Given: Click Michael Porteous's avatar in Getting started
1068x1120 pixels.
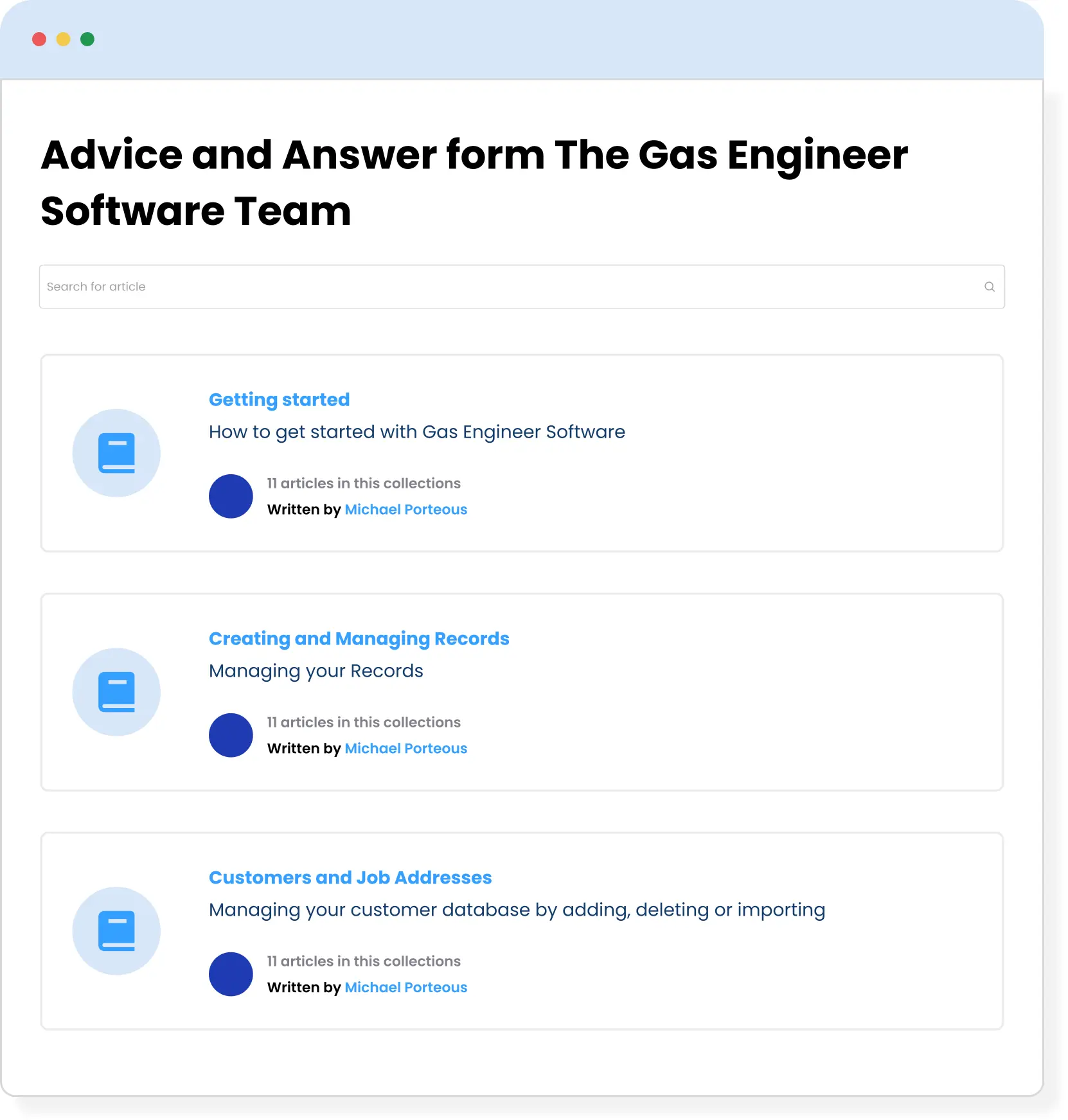Looking at the screenshot, I should (230, 496).
